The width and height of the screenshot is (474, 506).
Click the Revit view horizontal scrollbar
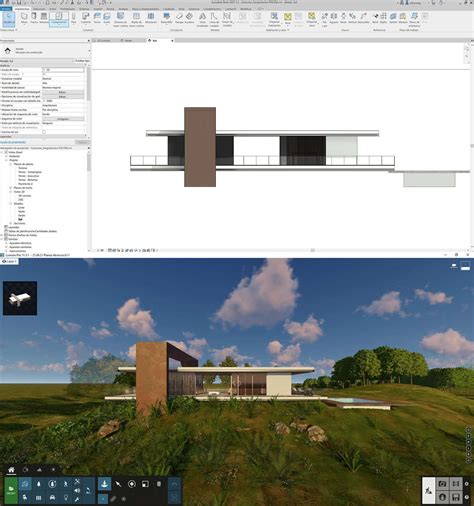click(313, 250)
